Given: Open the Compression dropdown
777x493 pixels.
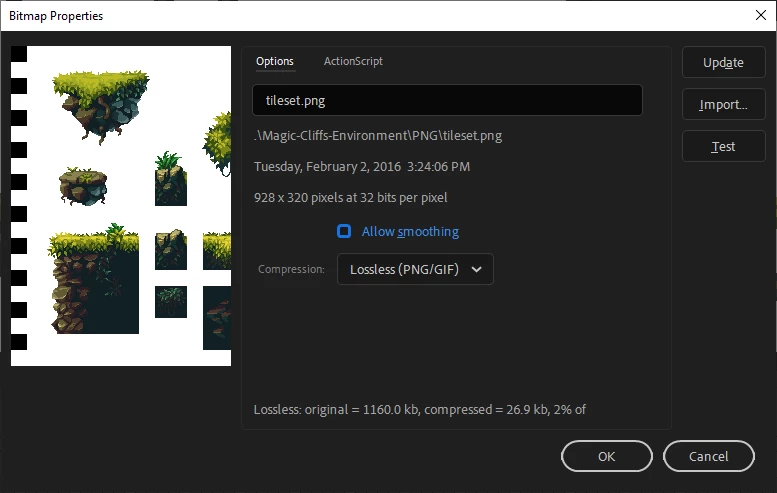Looking at the screenshot, I should (415, 269).
